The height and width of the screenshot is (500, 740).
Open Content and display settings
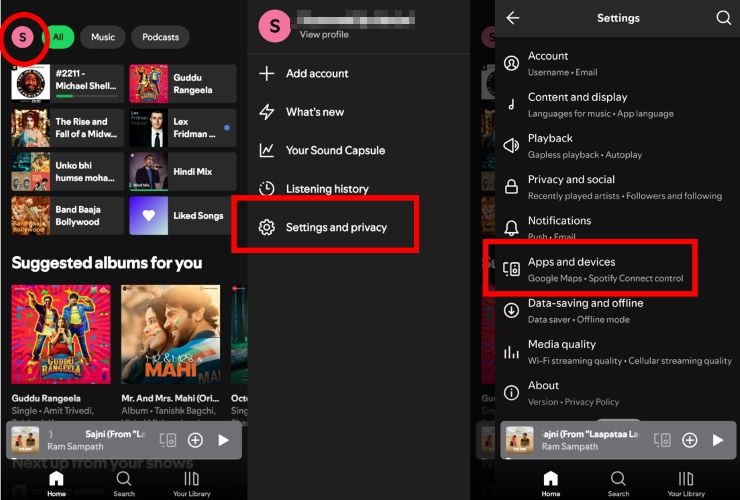617,104
